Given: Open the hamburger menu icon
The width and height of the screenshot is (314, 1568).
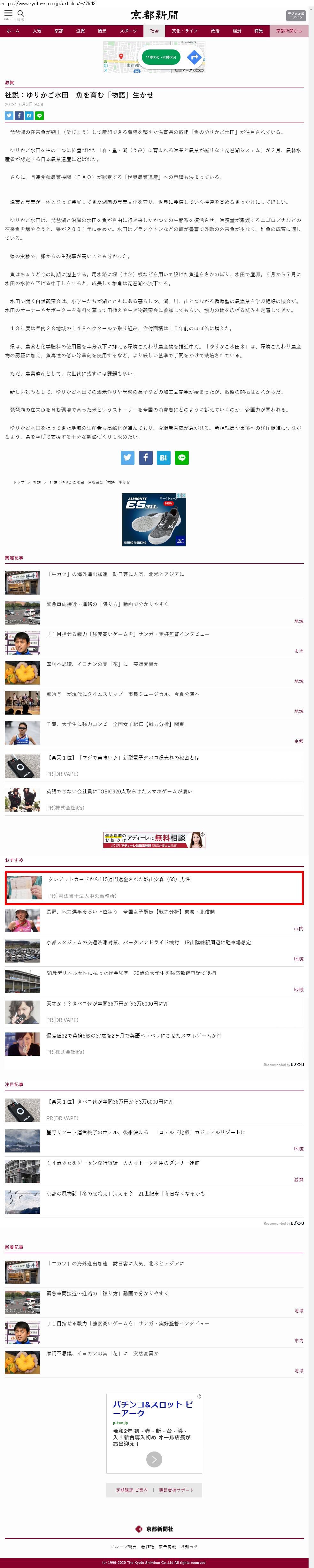Looking at the screenshot, I should click(x=8, y=14).
